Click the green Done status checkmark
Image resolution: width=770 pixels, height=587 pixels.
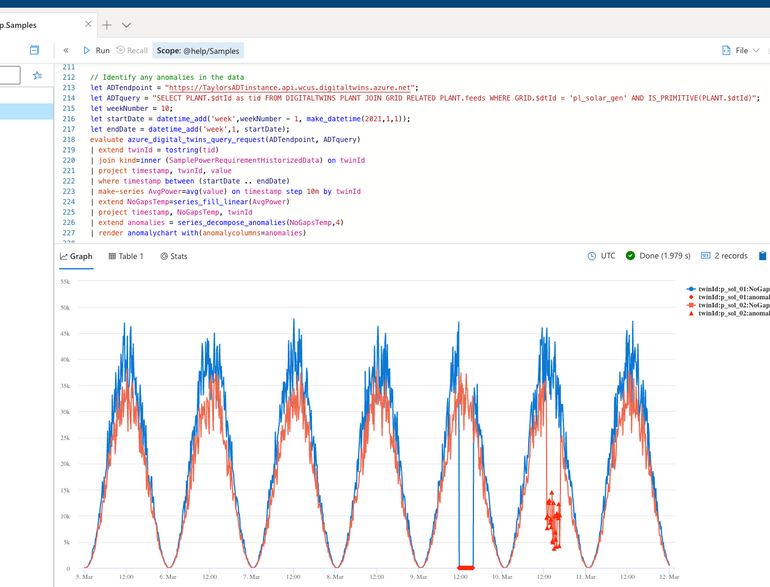tap(630, 256)
